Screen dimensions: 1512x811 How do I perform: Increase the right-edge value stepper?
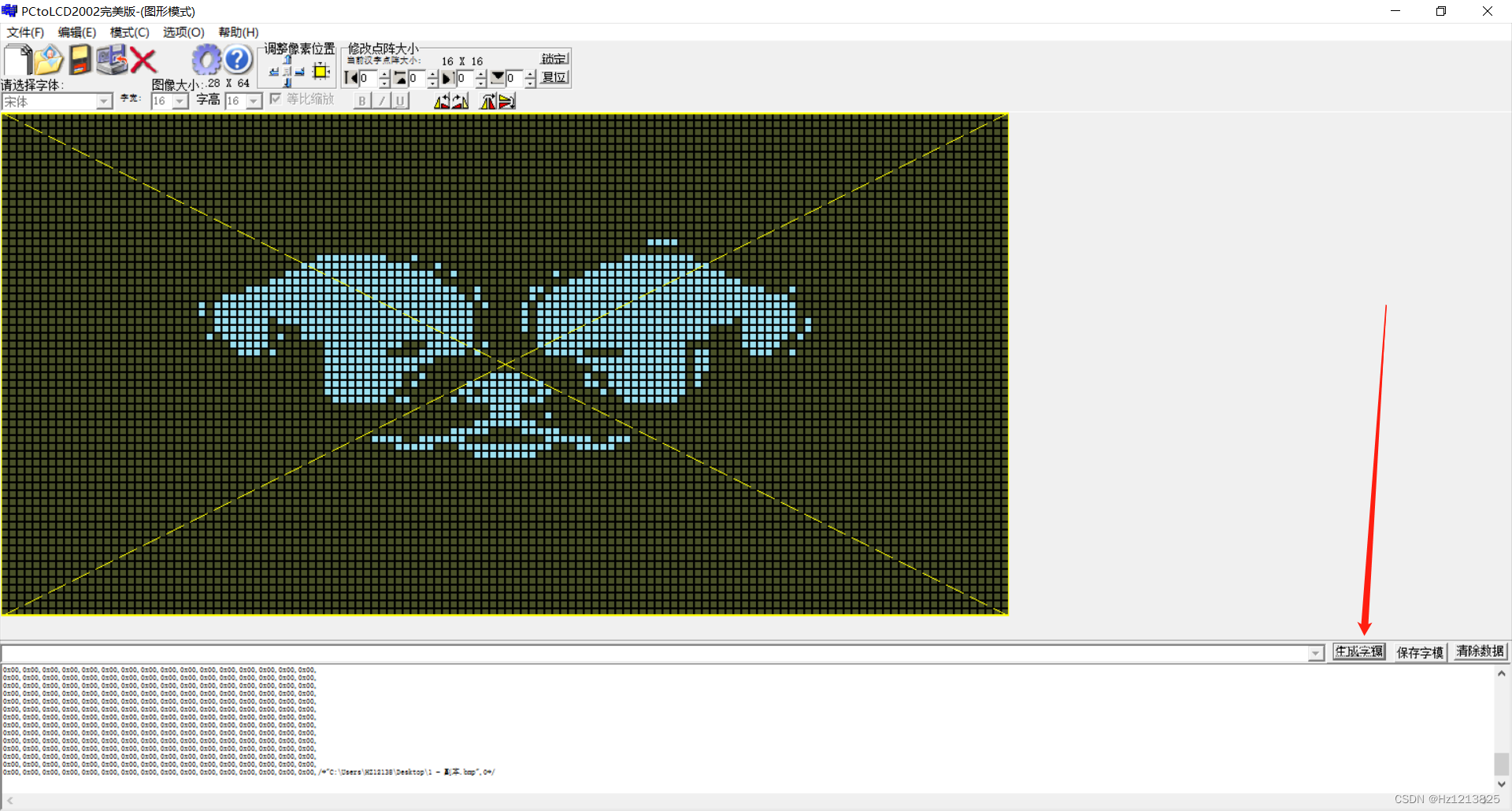[x=481, y=74]
